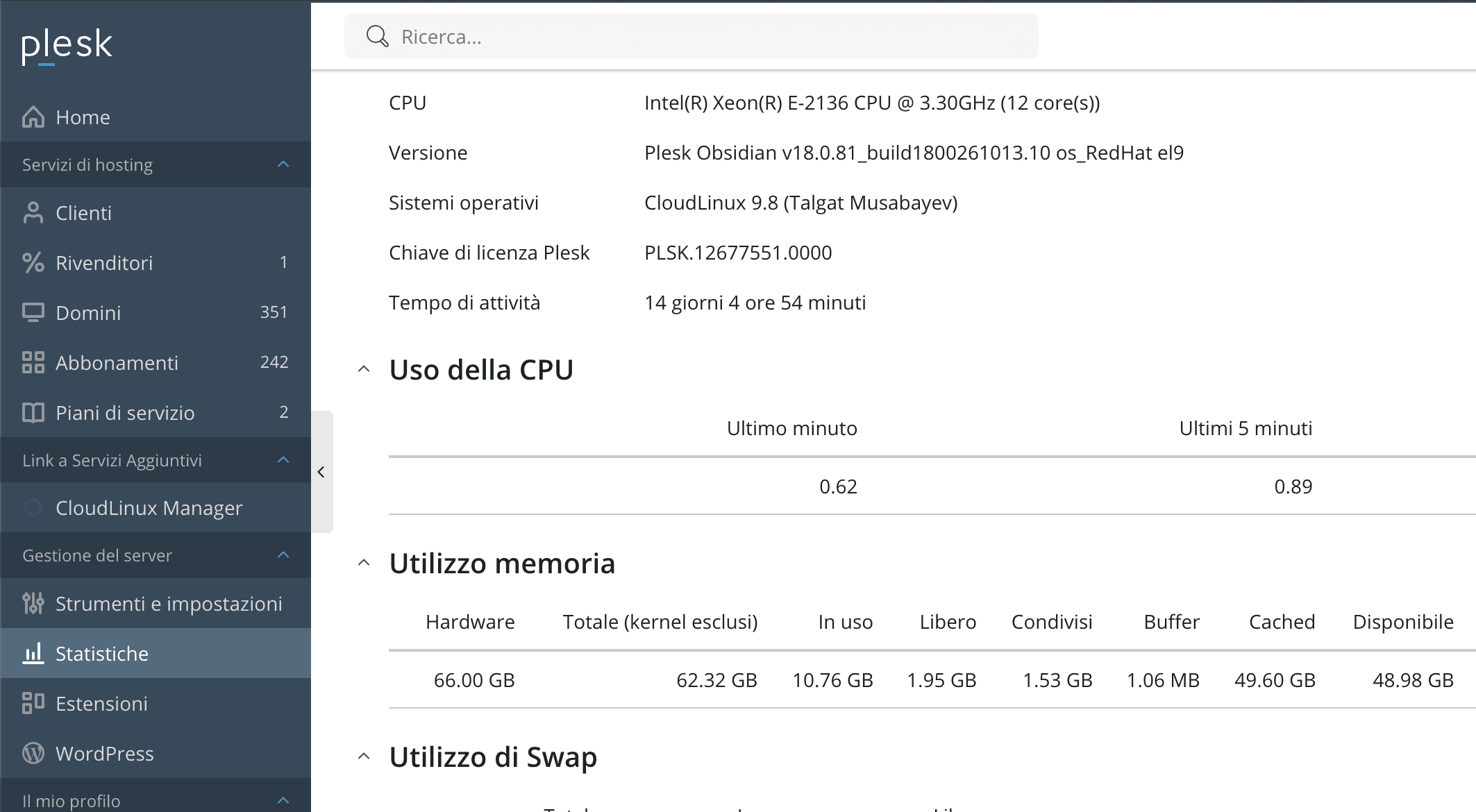Click the Cached column header
Viewport: 1476px width, 812px height.
[1282, 622]
